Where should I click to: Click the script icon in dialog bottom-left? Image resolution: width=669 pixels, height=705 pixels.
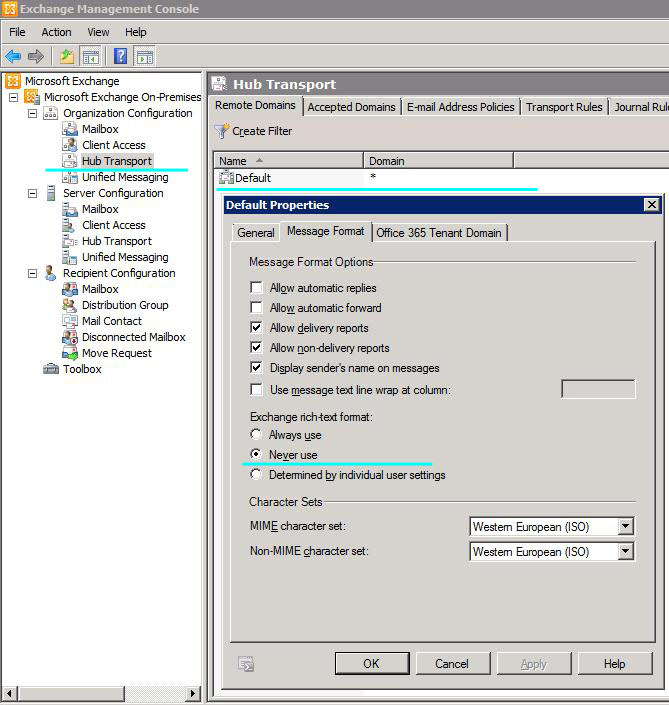(x=246, y=664)
